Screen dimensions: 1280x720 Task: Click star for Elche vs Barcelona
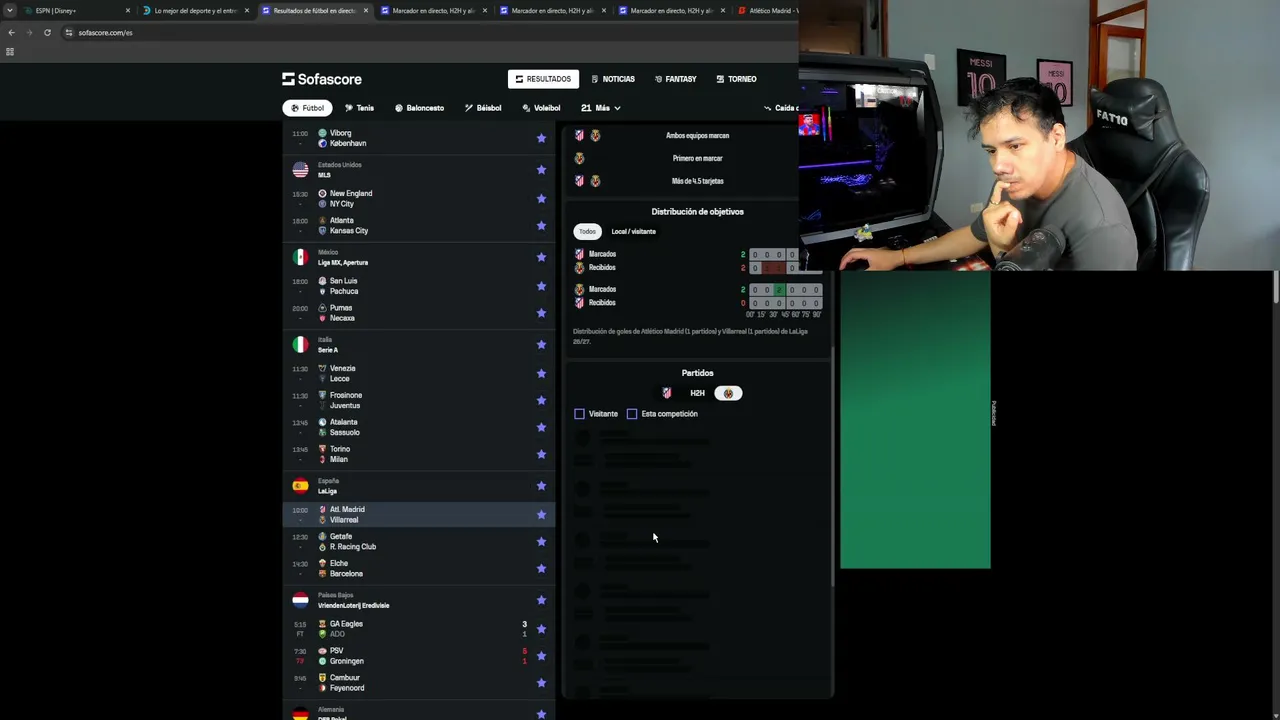pos(541,569)
